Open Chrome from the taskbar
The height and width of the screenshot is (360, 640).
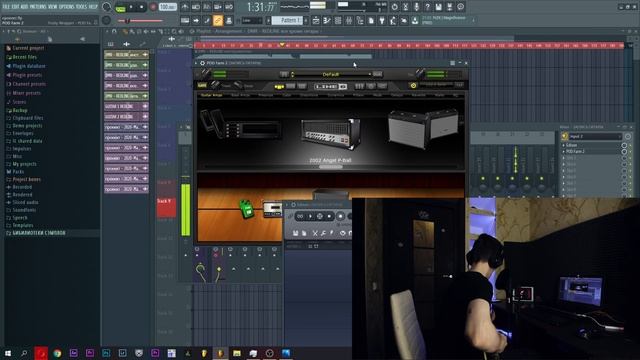click(x=57, y=353)
